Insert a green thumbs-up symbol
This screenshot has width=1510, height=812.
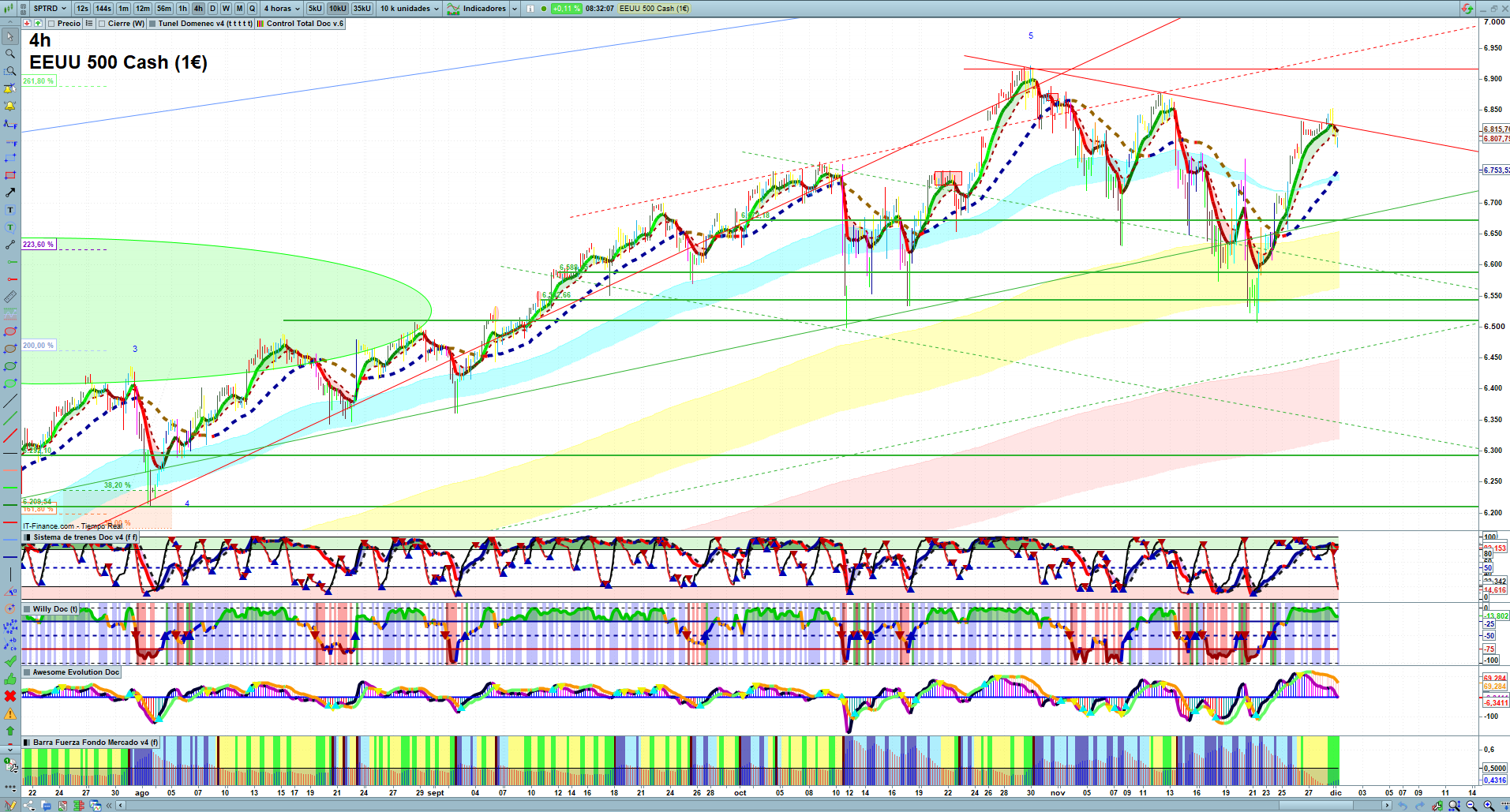(x=10, y=679)
